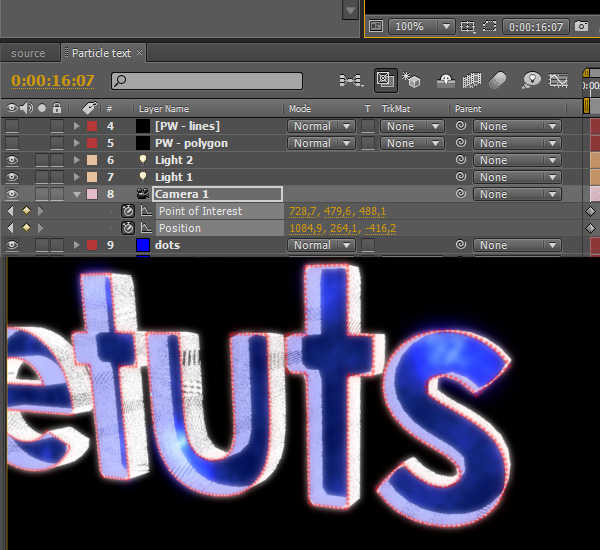Open the brainstorm lightbulb button
This screenshot has height=550, width=600.
tap(532, 80)
